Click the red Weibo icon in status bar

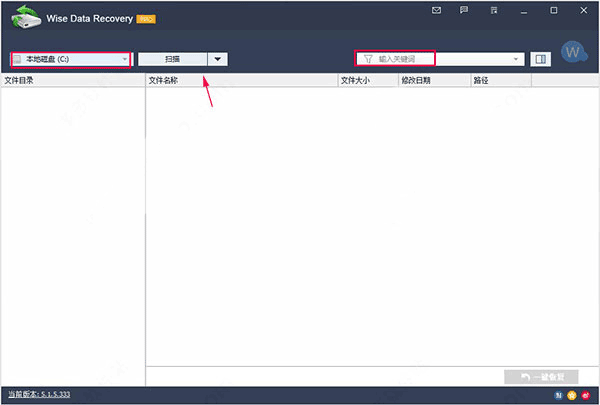pos(585,395)
